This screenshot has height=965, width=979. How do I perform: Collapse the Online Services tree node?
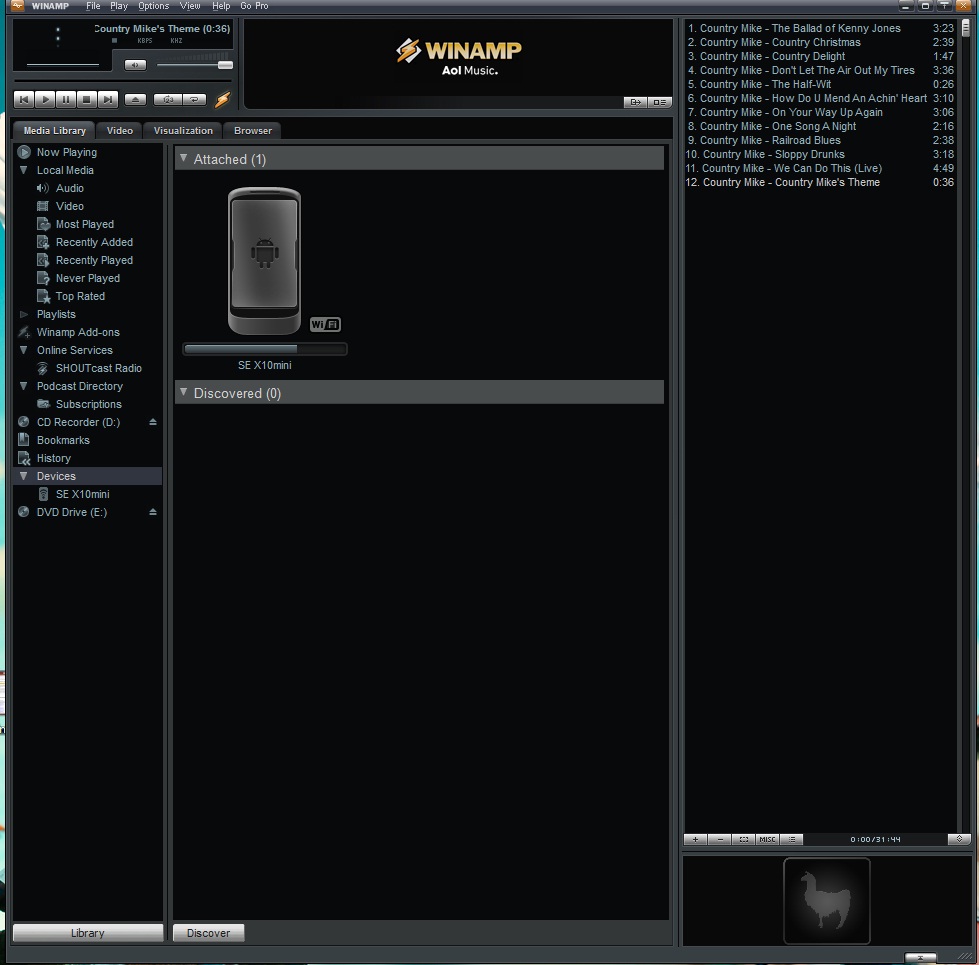[x=24, y=350]
